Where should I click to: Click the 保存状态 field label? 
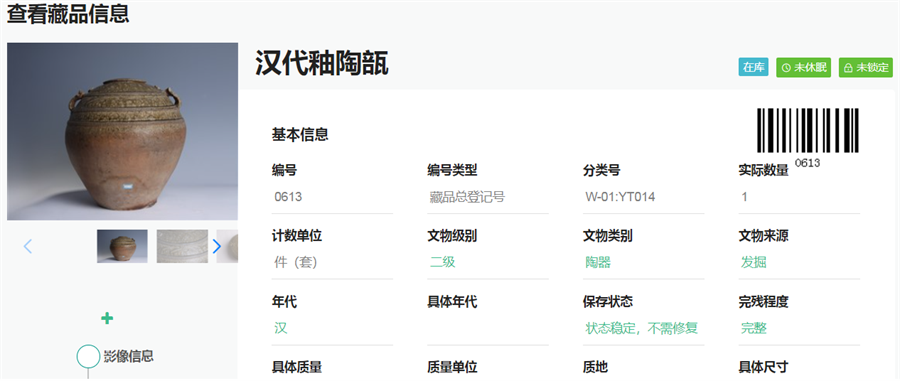click(x=607, y=301)
